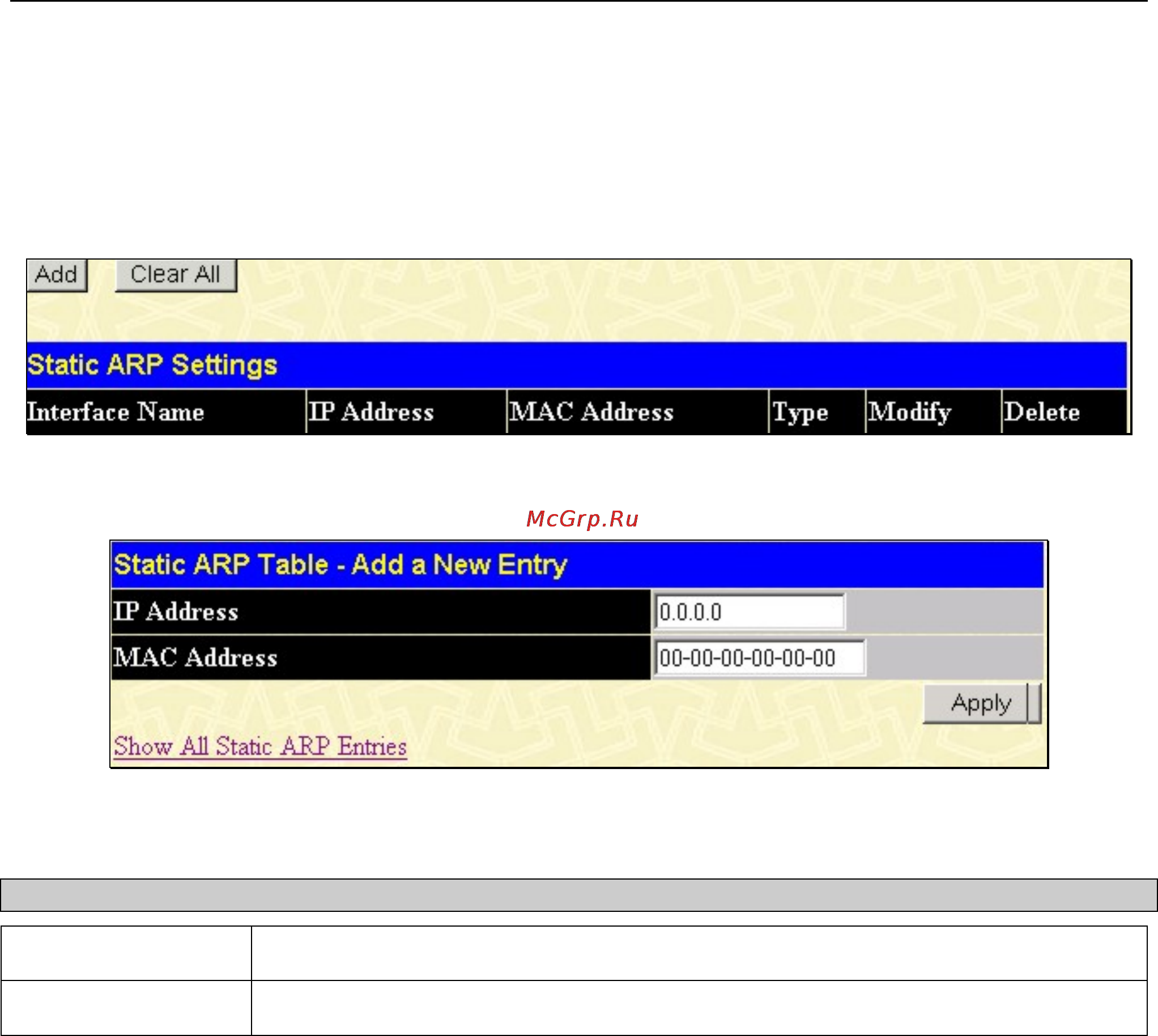Focus the IP Address input field
The height and width of the screenshot is (1036, 1158).
click(x=750, y=612)
